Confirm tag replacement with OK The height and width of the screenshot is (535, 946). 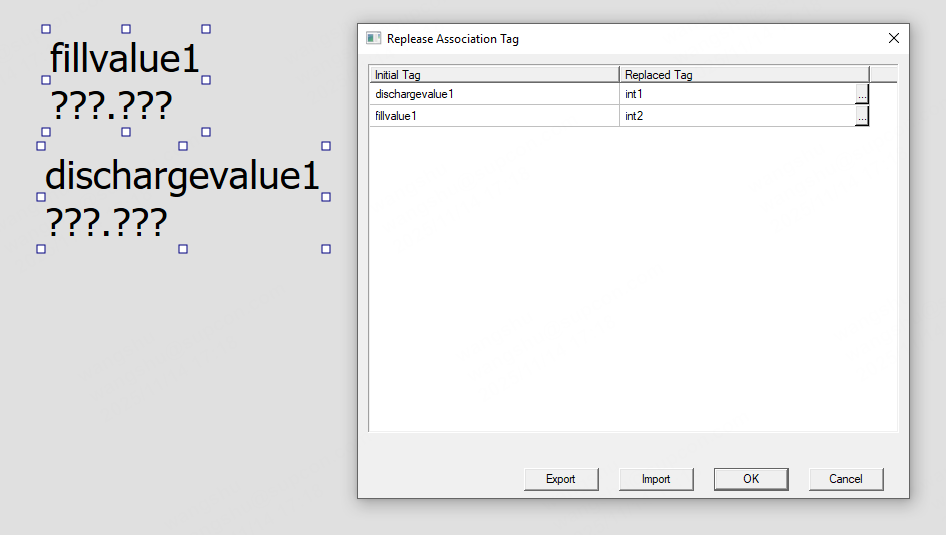click(751, 479)
